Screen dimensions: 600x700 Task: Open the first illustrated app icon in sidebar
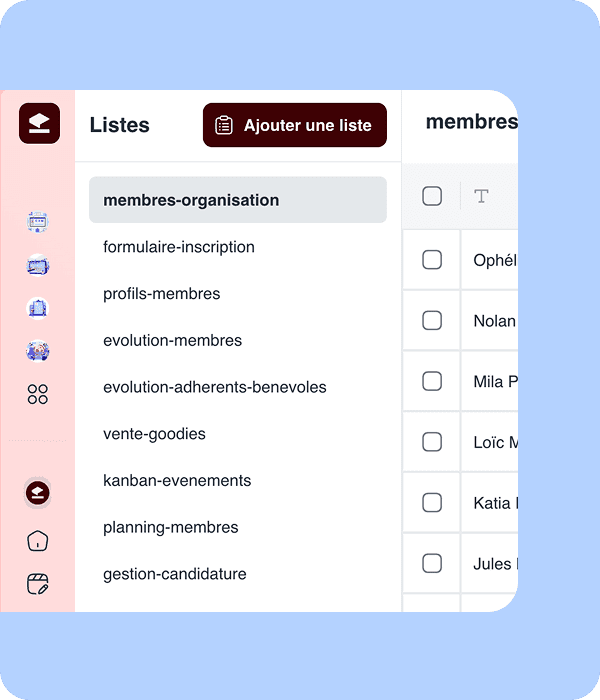(x=38, y=222)
